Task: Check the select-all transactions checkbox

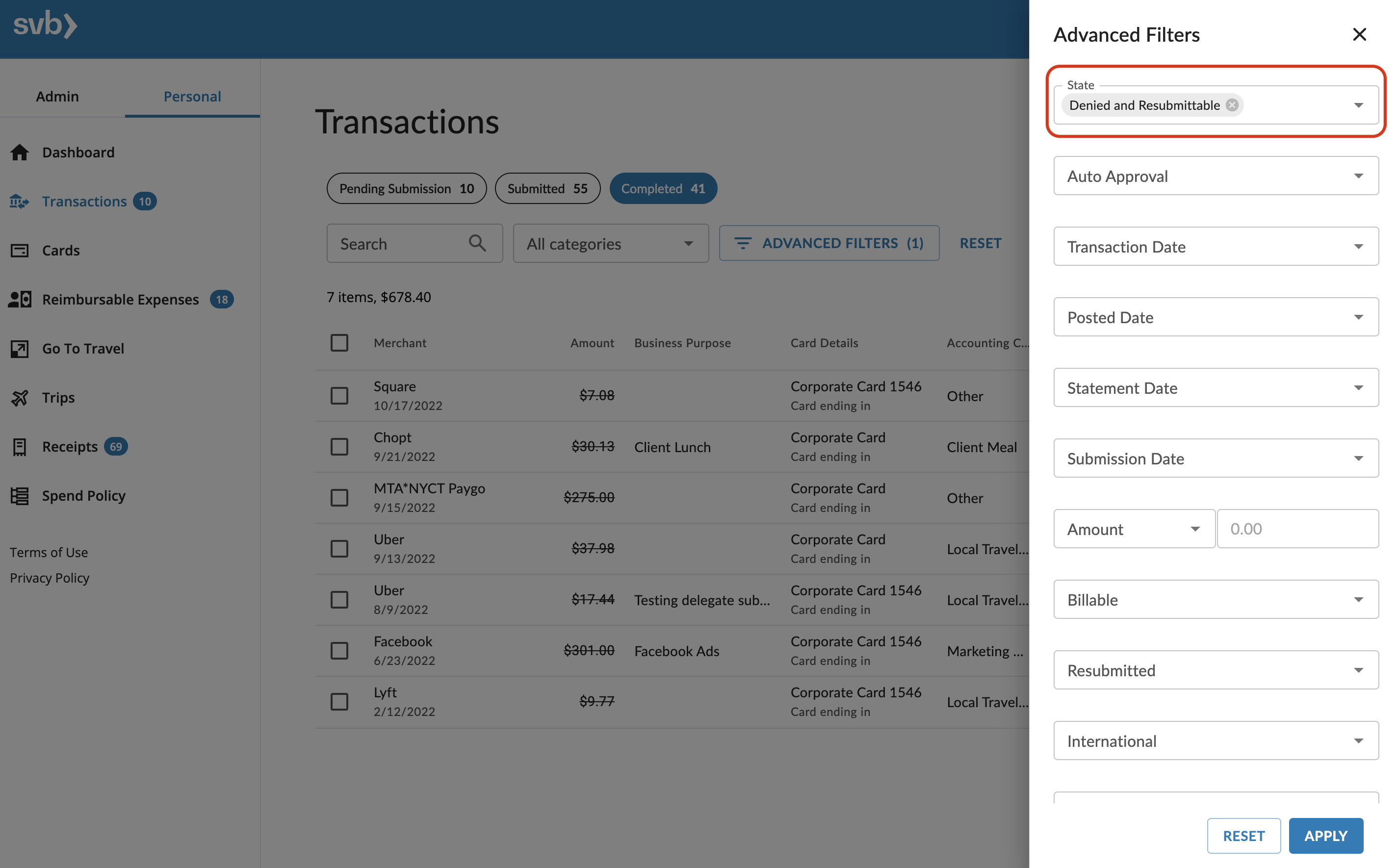Action: 339,342
